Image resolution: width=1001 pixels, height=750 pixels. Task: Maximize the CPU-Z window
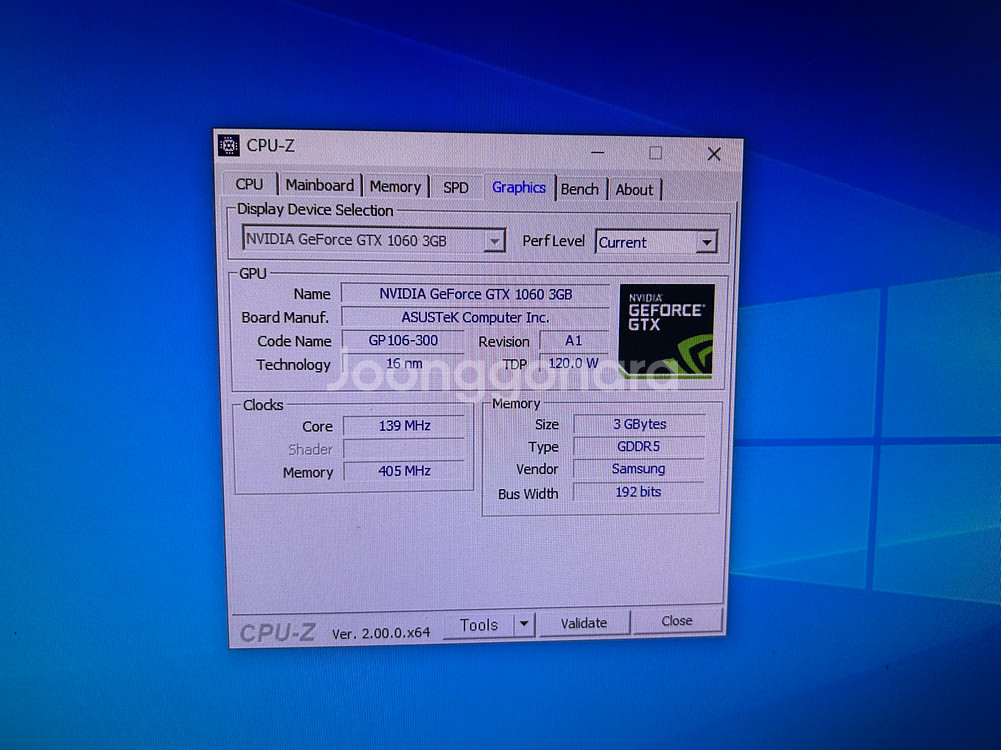pos(655,153)
